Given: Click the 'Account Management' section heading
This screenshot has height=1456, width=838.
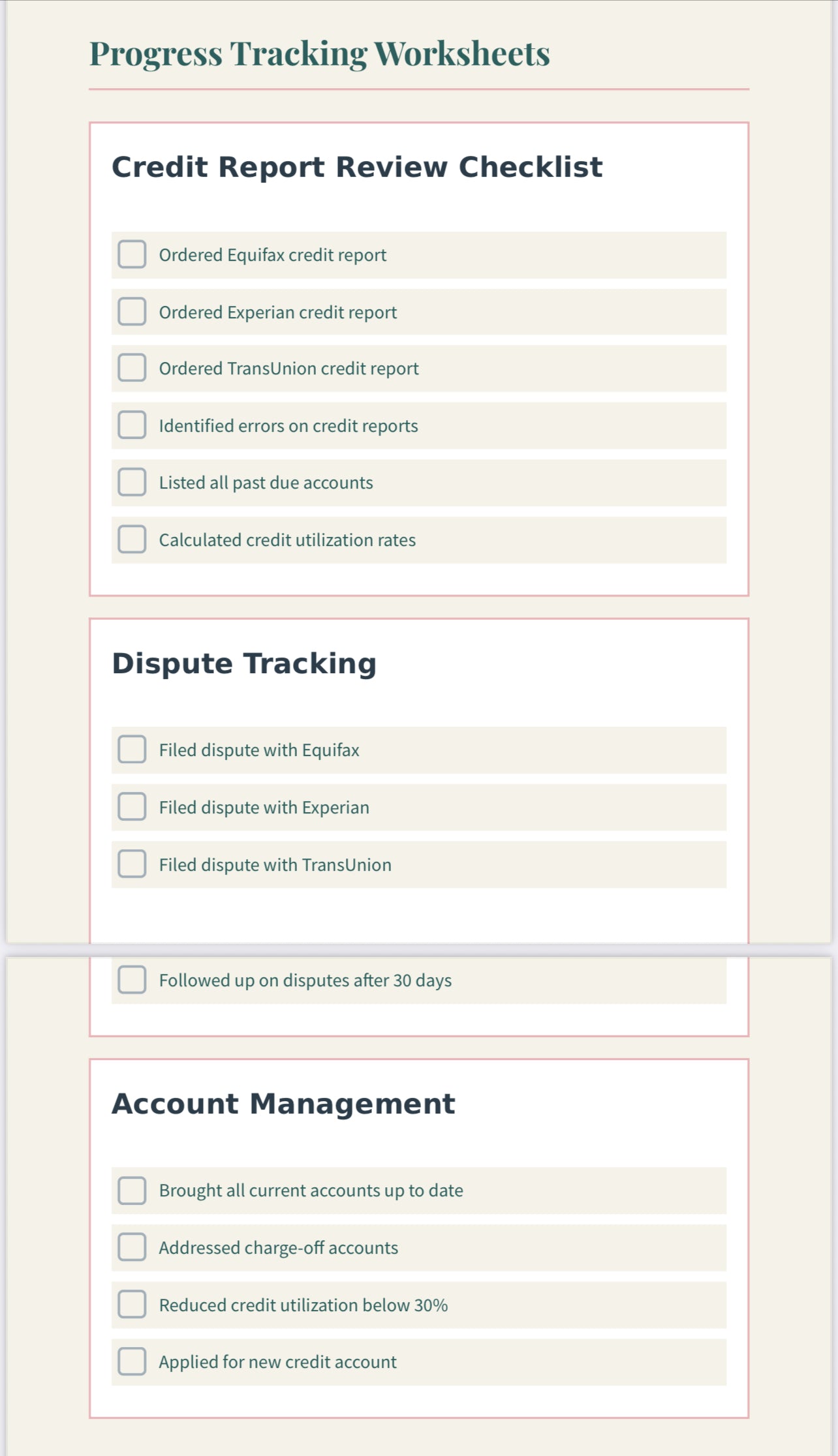Looking at the screenshot, I should (x=283, y=1104).
